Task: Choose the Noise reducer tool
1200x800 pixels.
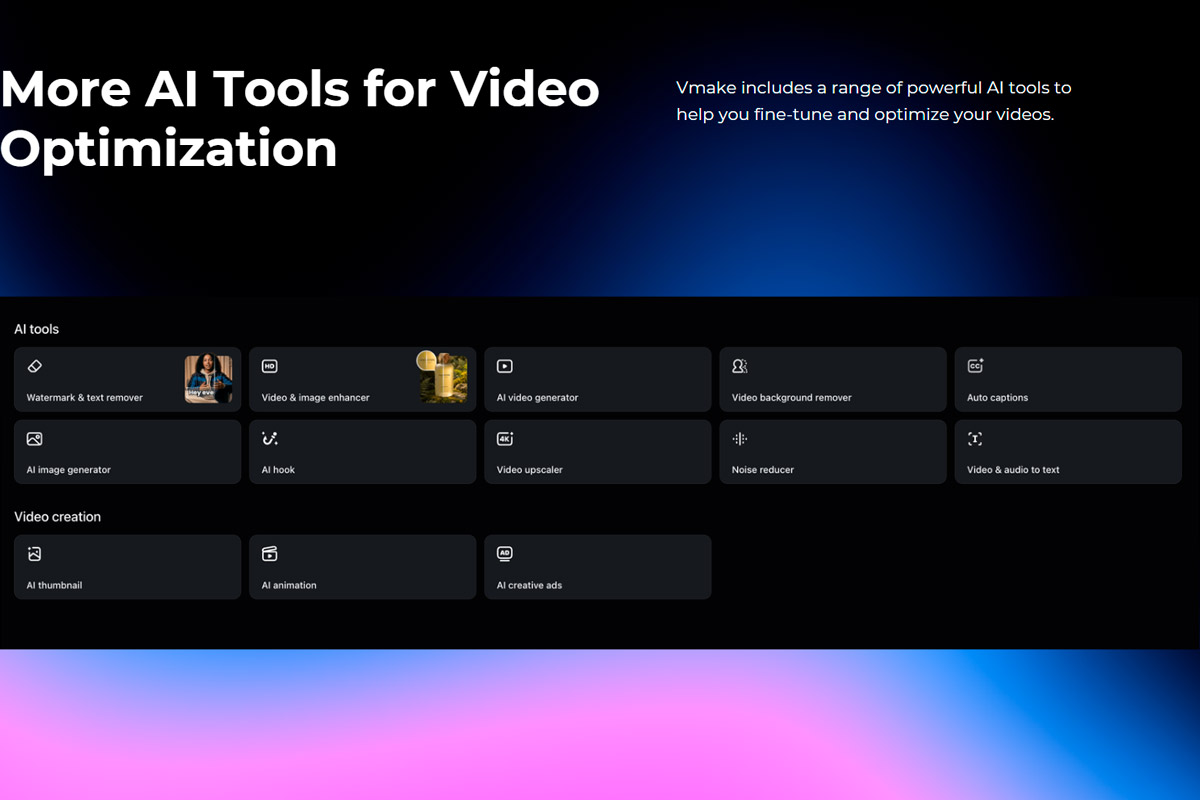Action: coord(833,452)
